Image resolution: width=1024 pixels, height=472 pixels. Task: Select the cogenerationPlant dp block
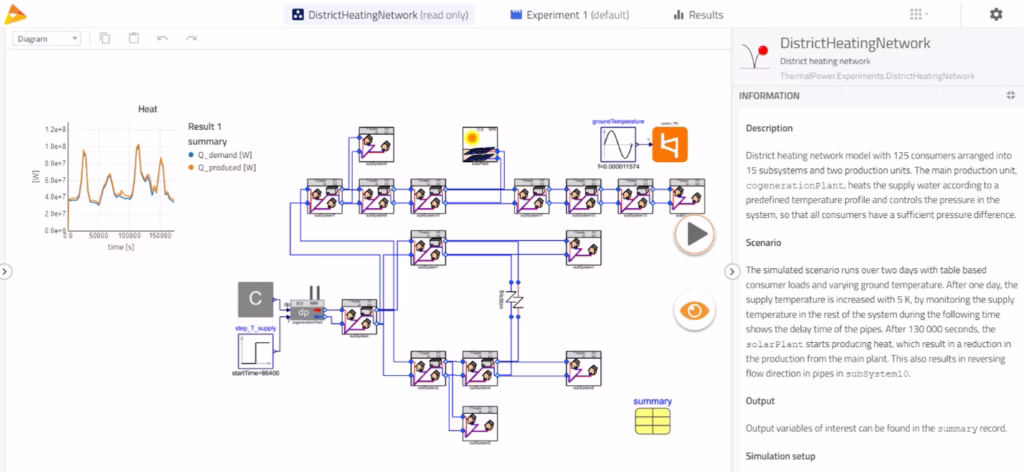[x=308, y=311]
